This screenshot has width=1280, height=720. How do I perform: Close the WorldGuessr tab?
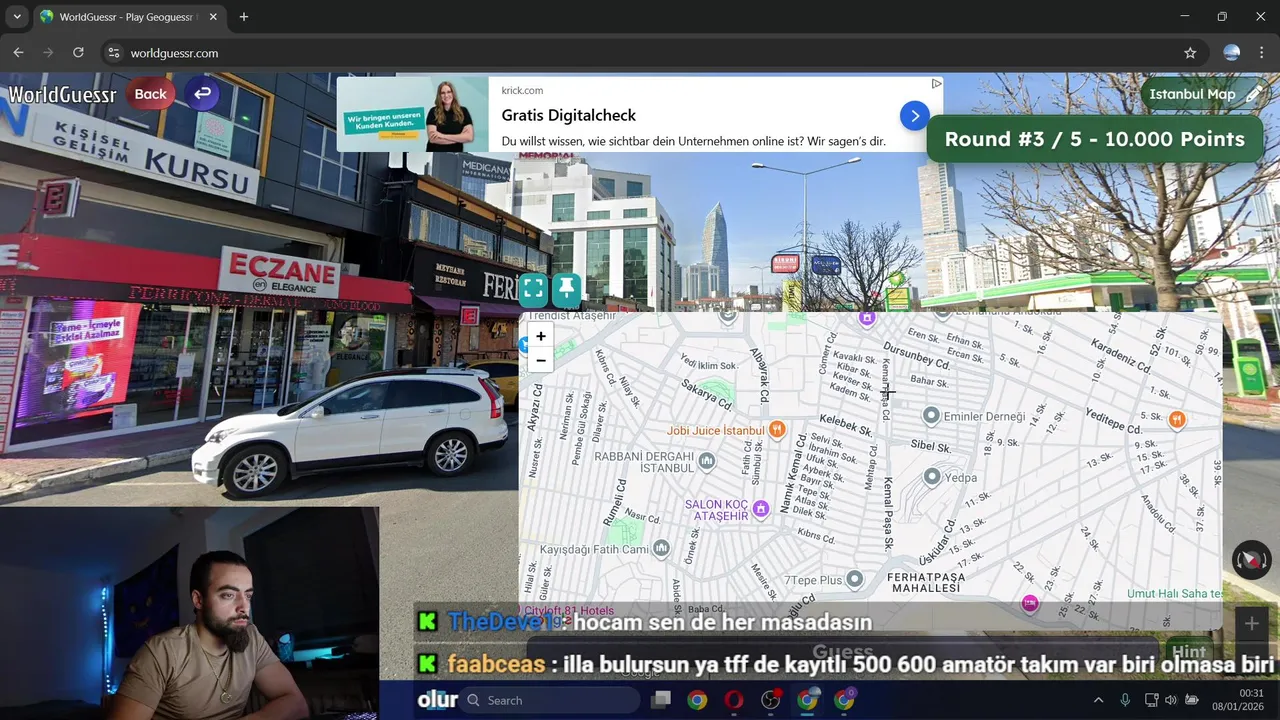(212, 17)
